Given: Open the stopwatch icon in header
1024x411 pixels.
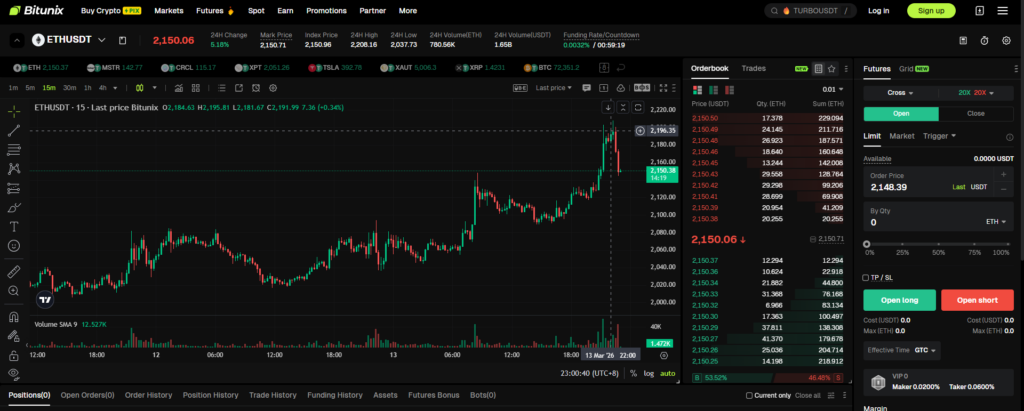Looking at the screenshot, I should pyautogui.click(x=984, y=41).
